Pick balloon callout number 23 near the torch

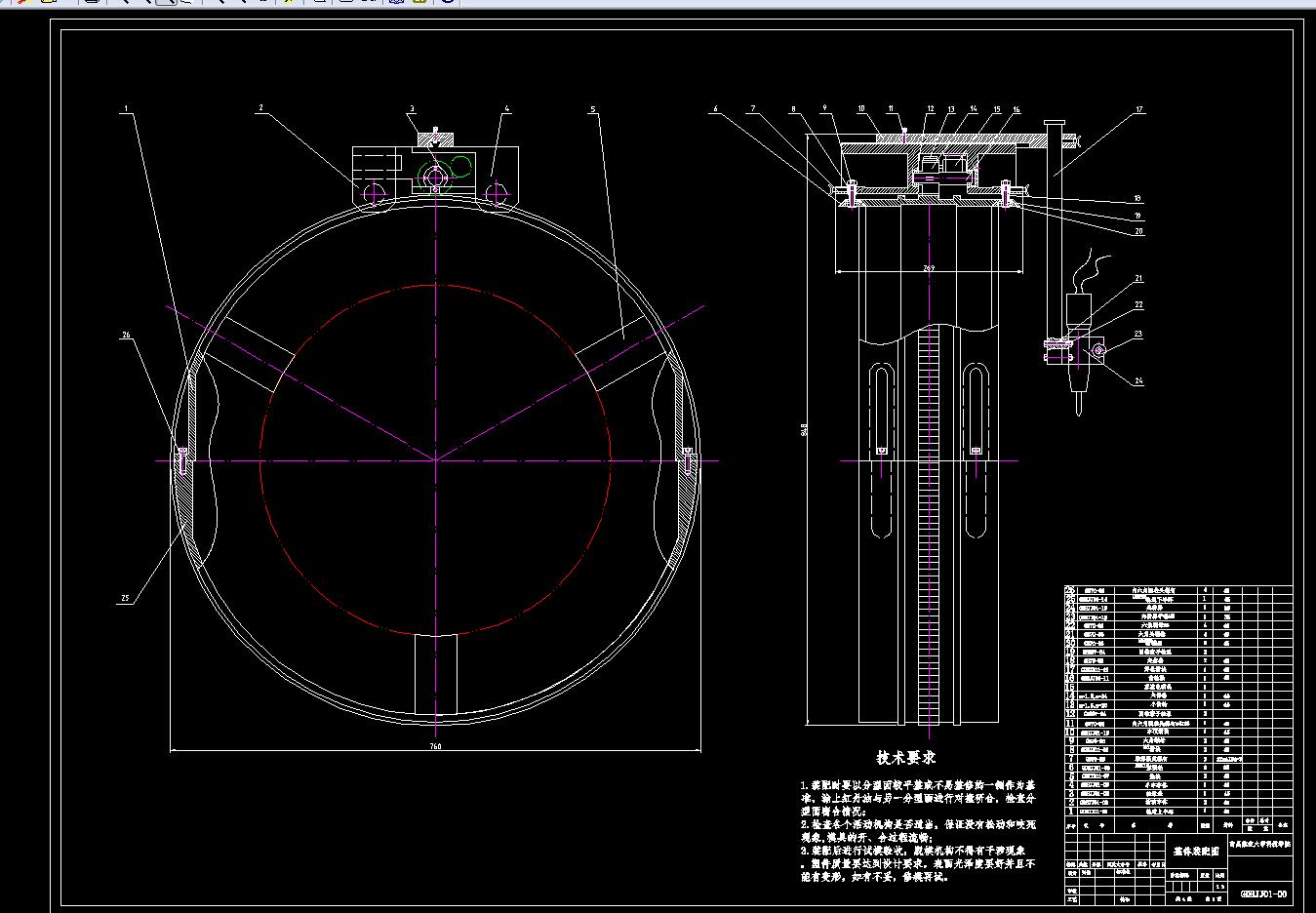click(x=1138, y=334)
